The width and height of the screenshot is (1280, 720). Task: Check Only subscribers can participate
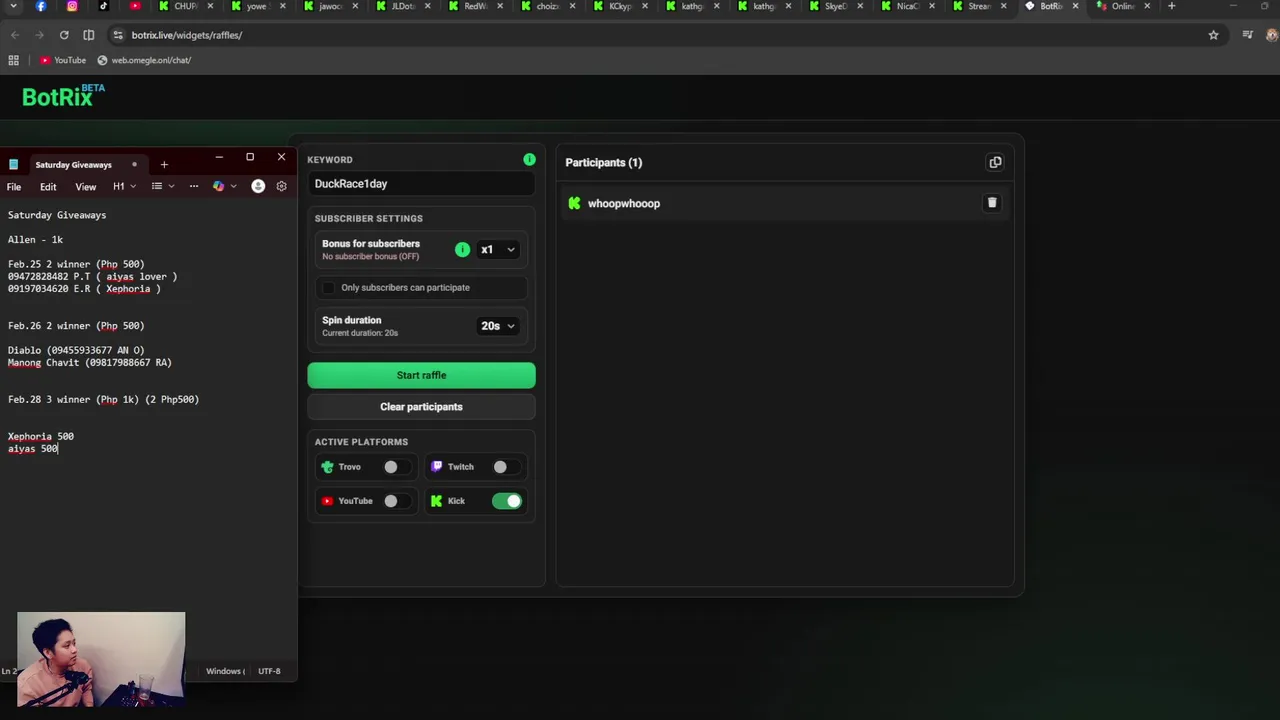pos(328,288)
